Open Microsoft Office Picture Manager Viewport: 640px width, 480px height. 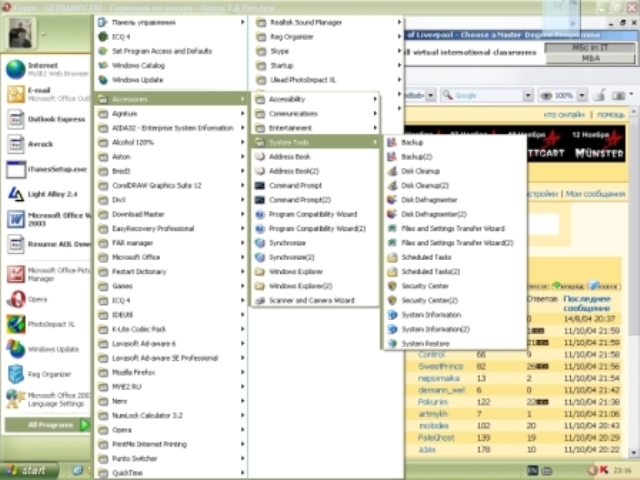(x=47, y=274)
